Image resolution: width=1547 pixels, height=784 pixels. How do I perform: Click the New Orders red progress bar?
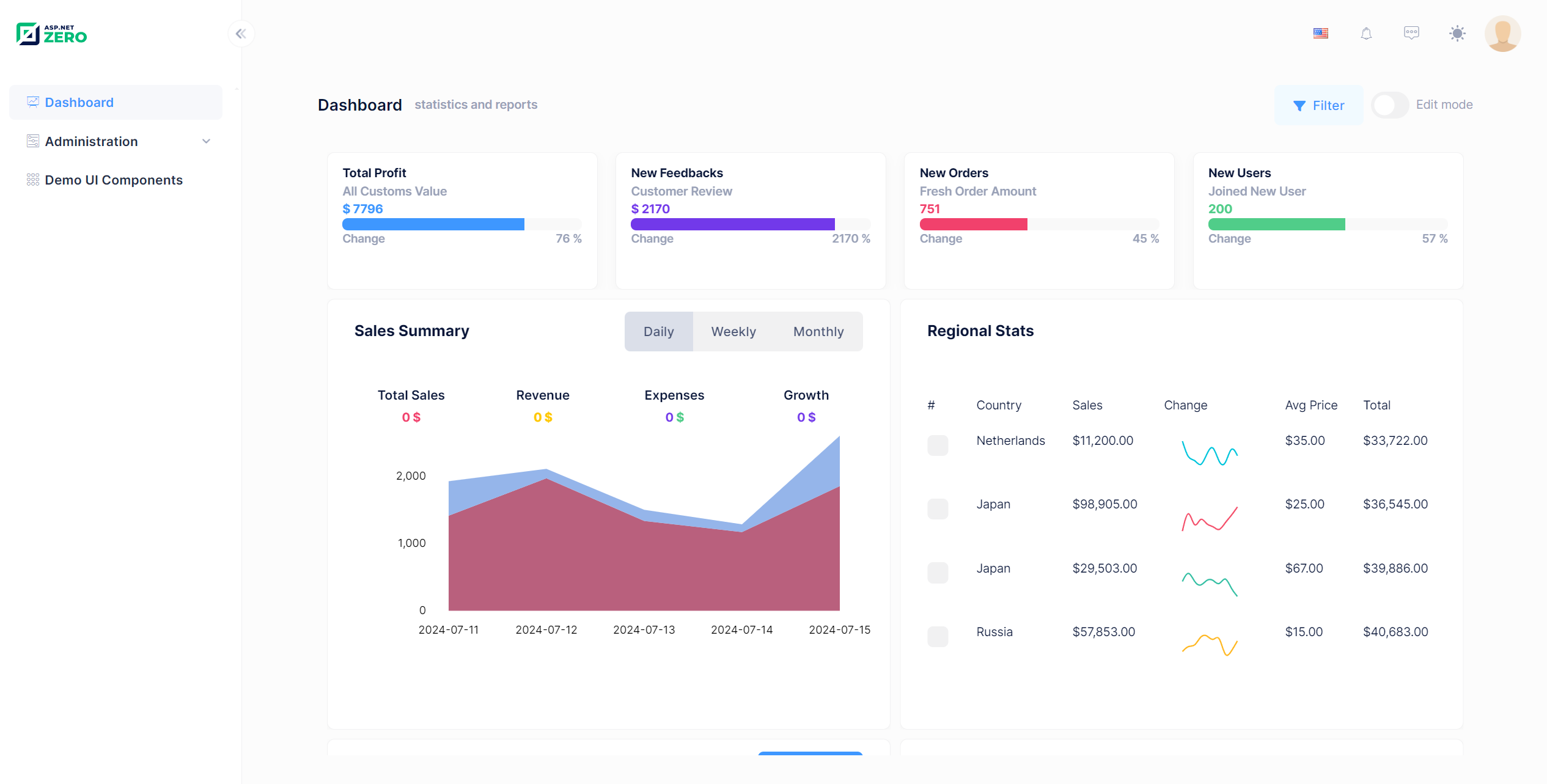click(x=973, y=224)
